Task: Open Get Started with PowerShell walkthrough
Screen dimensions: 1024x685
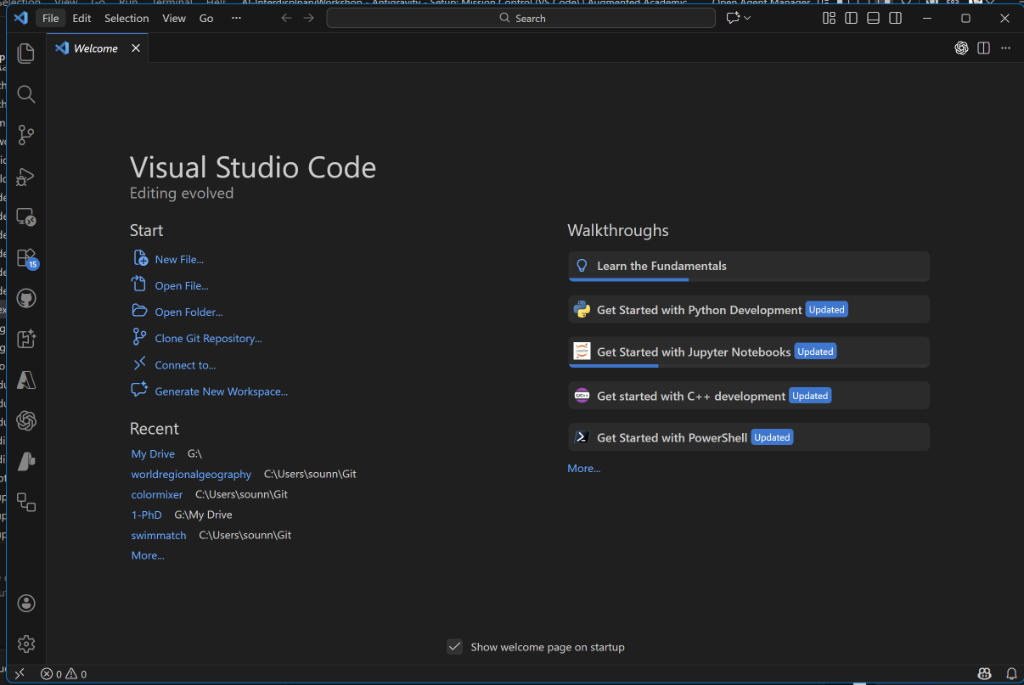Action: (748, 438)
